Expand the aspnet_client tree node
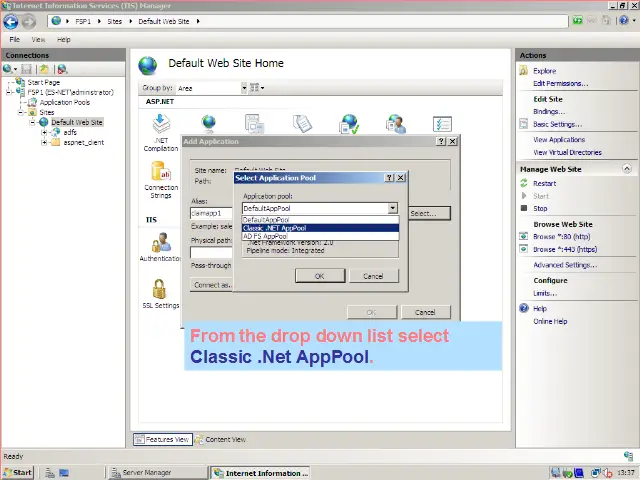The image size is (640, 480). tap(44, 142)
